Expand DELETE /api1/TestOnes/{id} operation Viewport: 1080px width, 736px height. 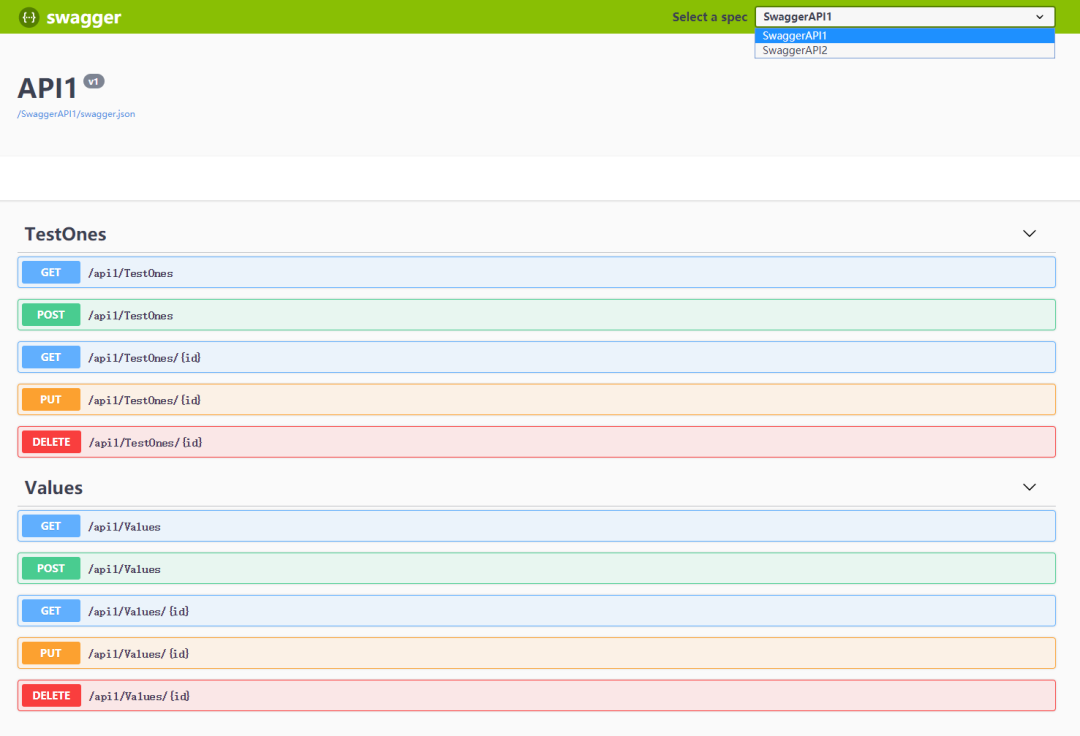point(537,442)
